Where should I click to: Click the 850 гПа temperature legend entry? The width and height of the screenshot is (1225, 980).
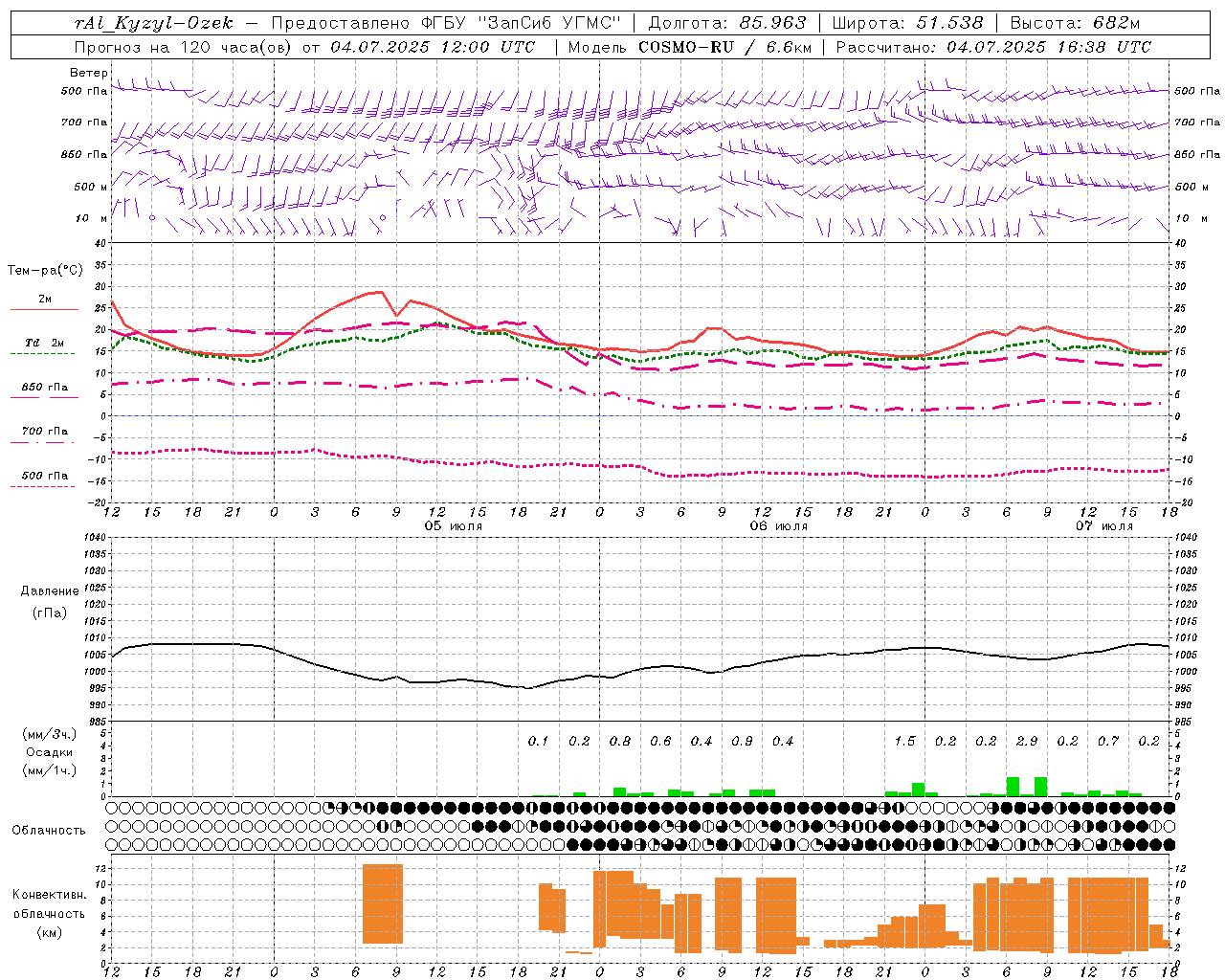(45, 388)
